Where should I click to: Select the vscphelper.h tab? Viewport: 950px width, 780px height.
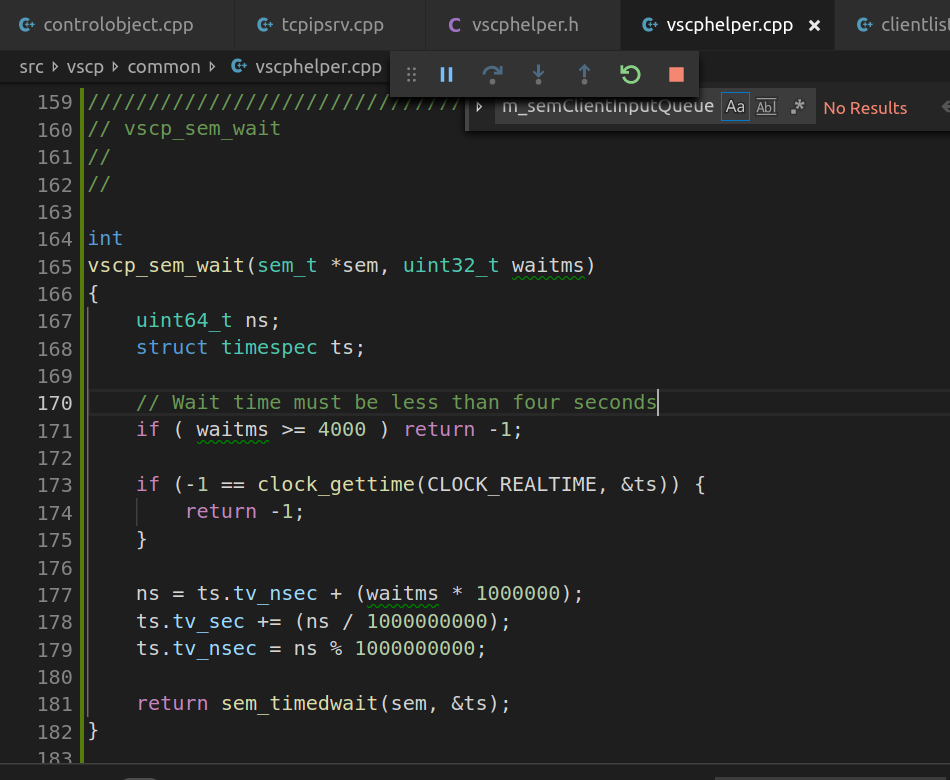pos(523,25)
